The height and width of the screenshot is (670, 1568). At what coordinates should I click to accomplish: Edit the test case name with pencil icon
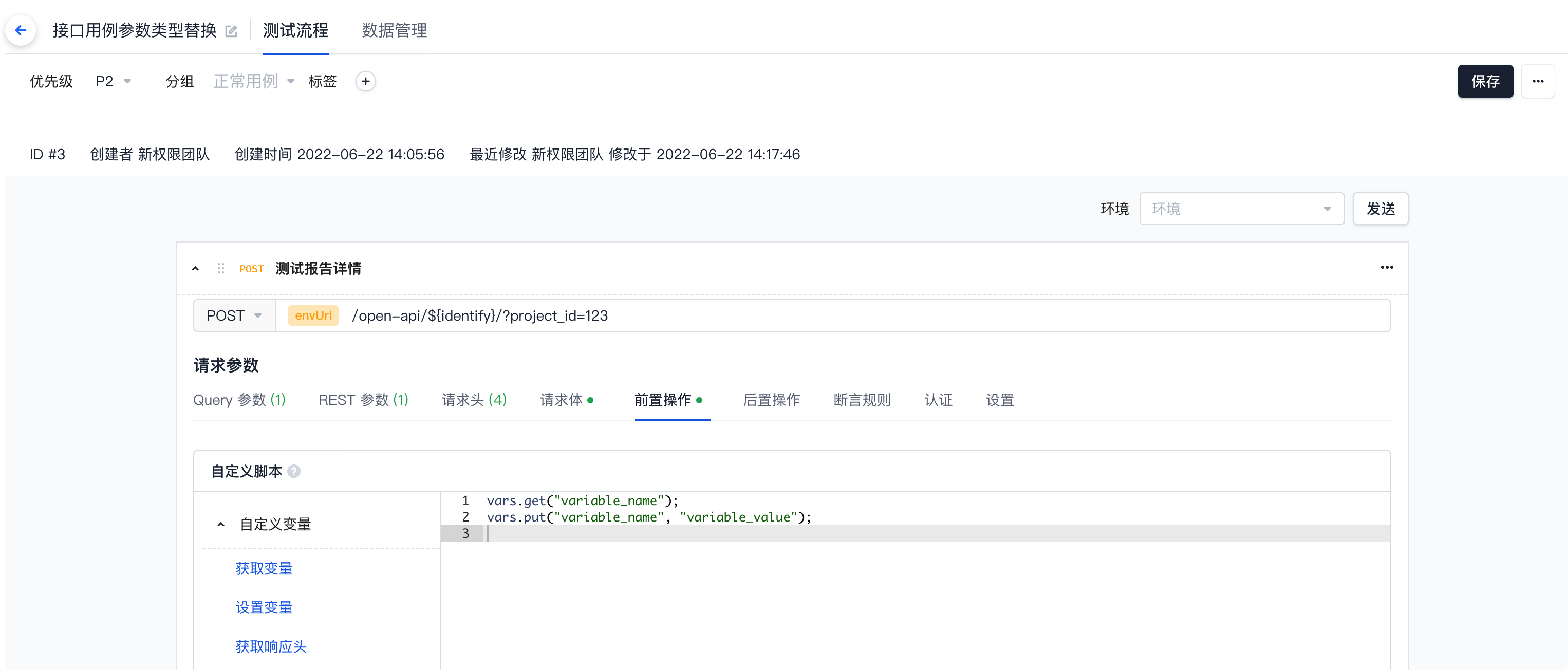(231, 31)
